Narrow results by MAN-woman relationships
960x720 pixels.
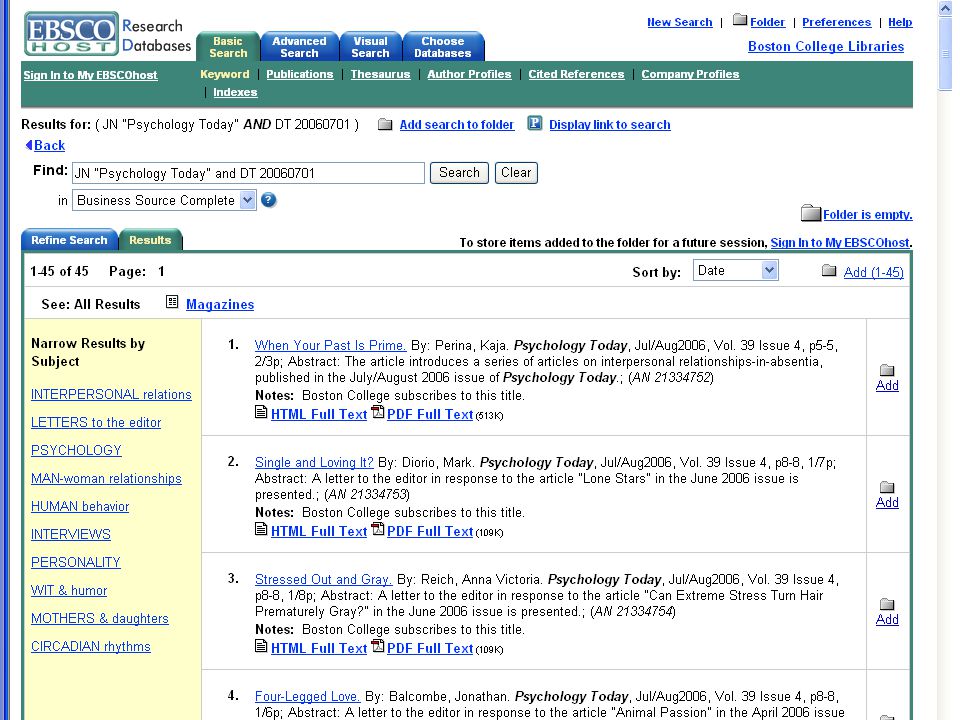[x=106, y=478]
